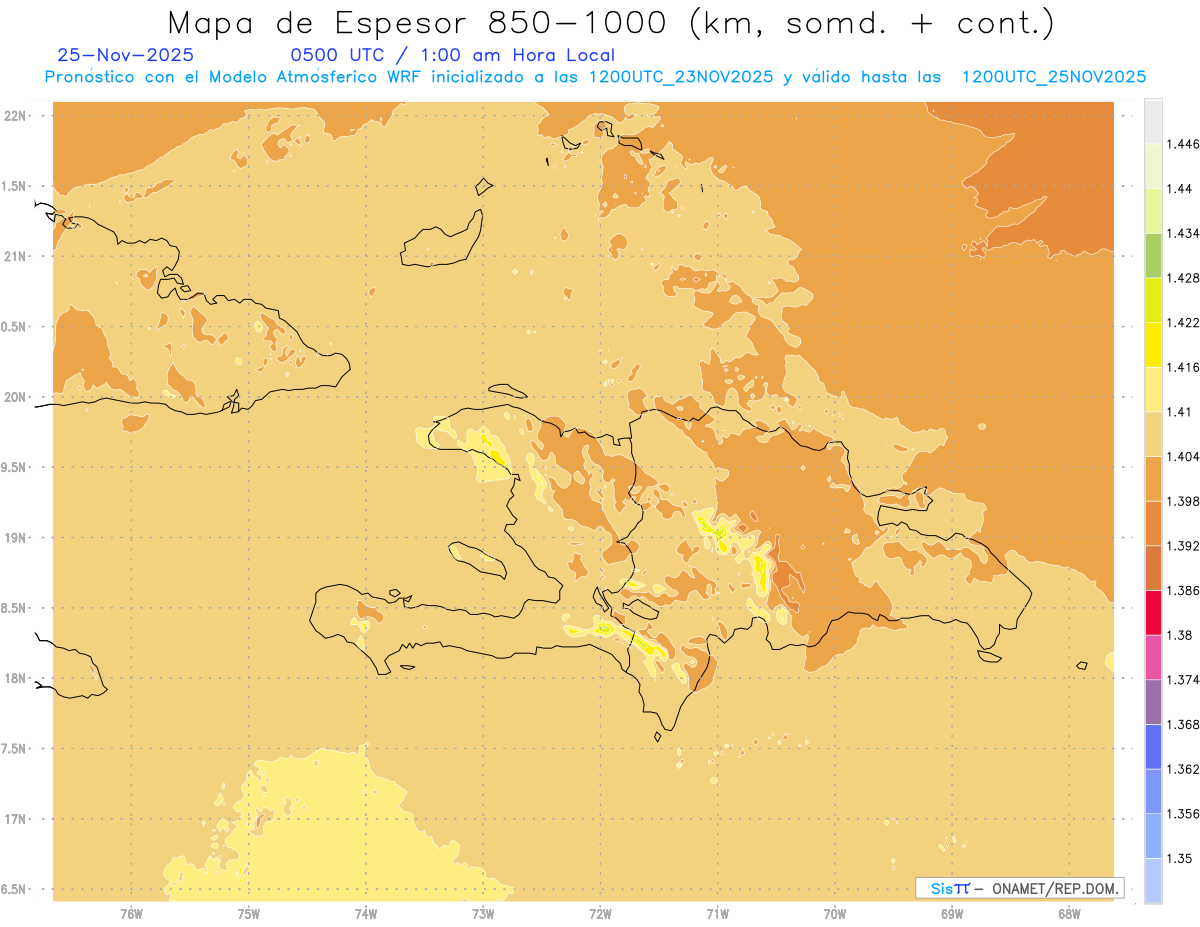The height and width of the screenshot is (927, 1200).
Task: Click the 'Sis - ONAMET/REP.DOM.' credit box
Action: click(x=1020, y=888)
